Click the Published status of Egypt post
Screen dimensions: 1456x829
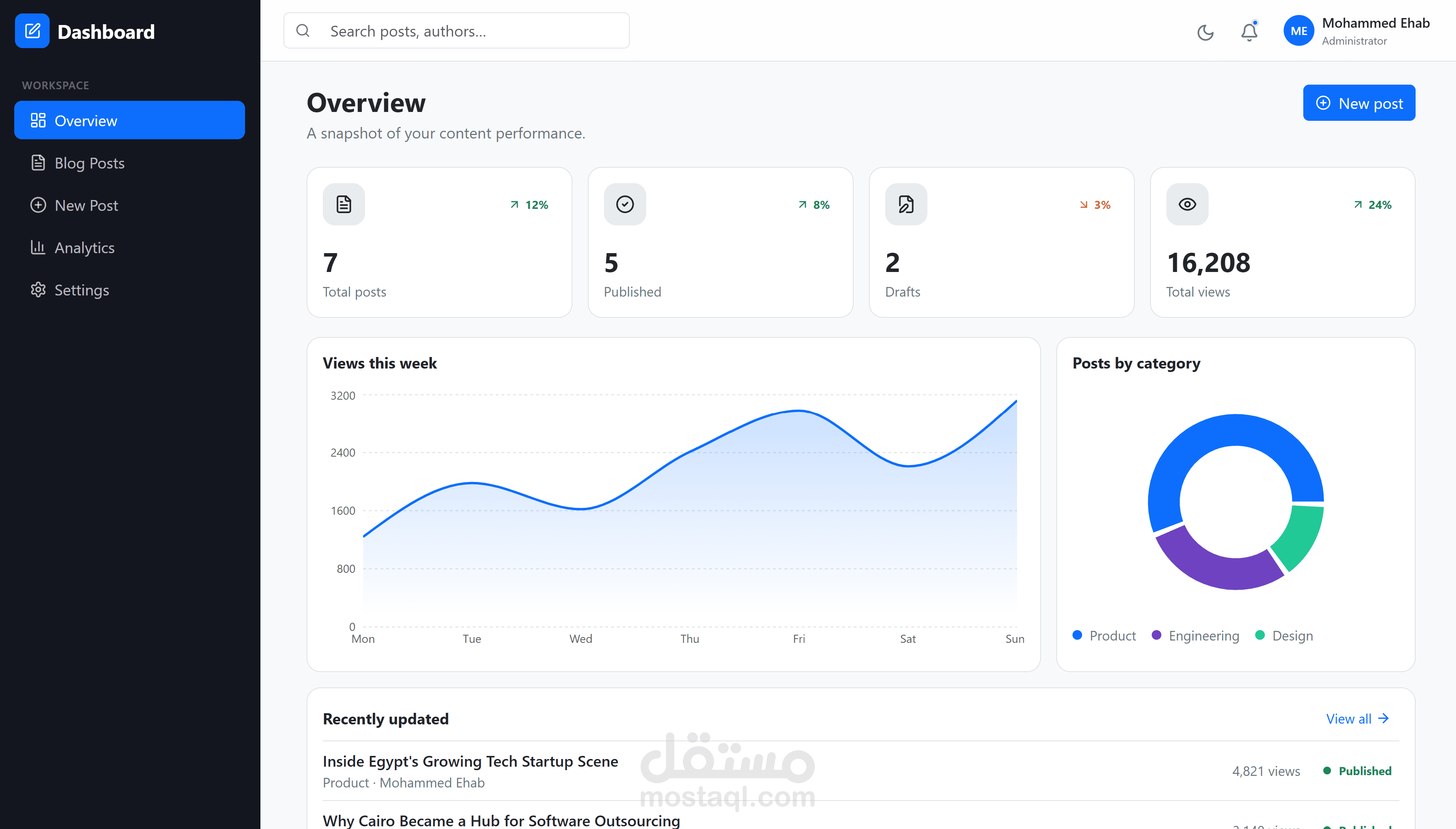[x=1357, y=771]
